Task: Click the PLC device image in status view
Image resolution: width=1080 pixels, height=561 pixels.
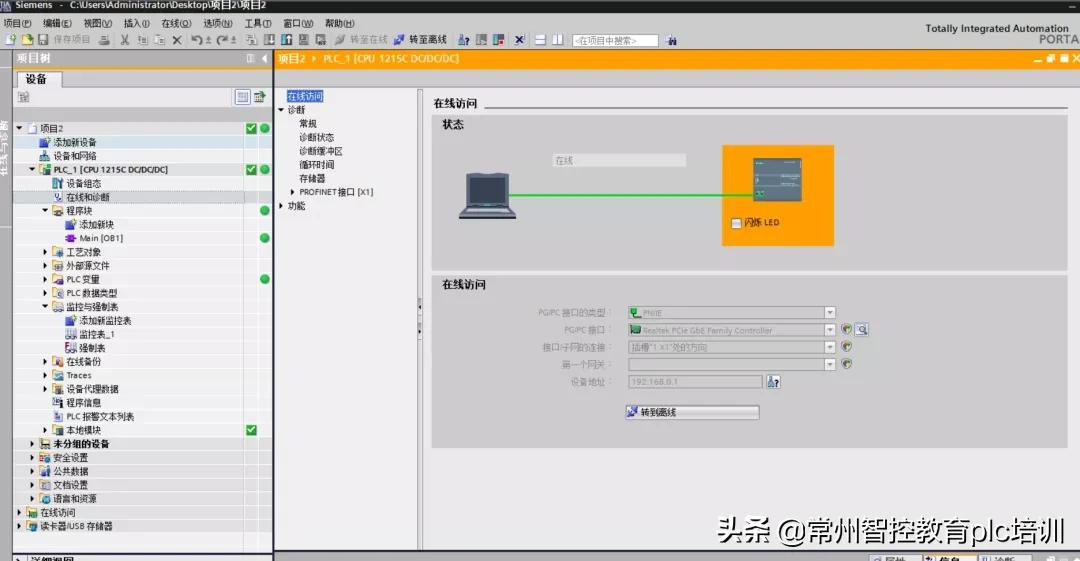Action: pyautogui.click(x=778, y=180)
